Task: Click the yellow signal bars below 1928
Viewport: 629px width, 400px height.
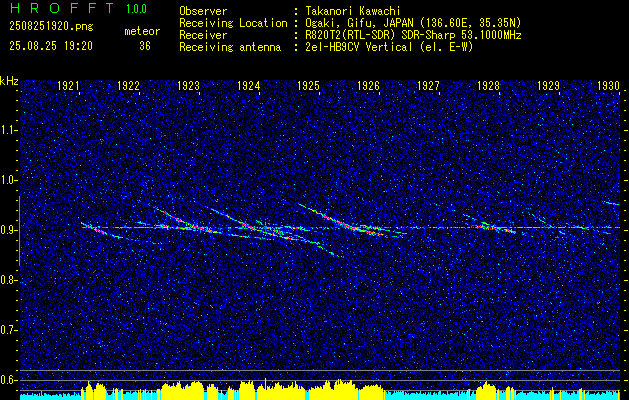Action: tap(486, 391)
